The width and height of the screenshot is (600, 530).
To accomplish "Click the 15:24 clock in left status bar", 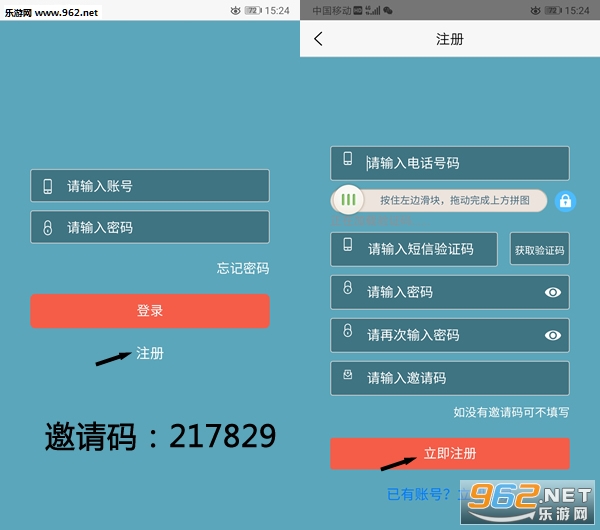I will (x=277, y=11).
